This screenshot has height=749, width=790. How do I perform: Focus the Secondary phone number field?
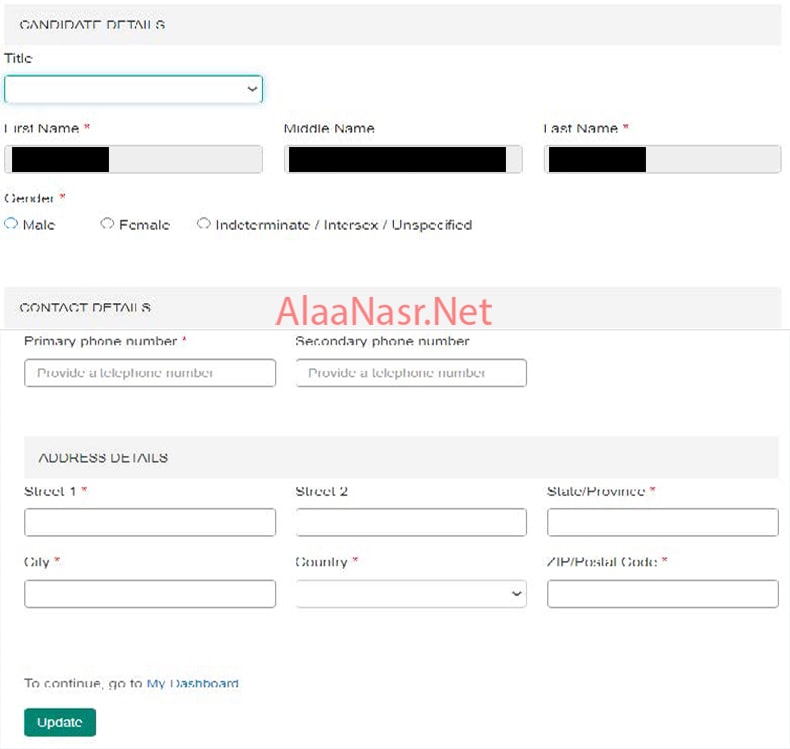(410, 373)
